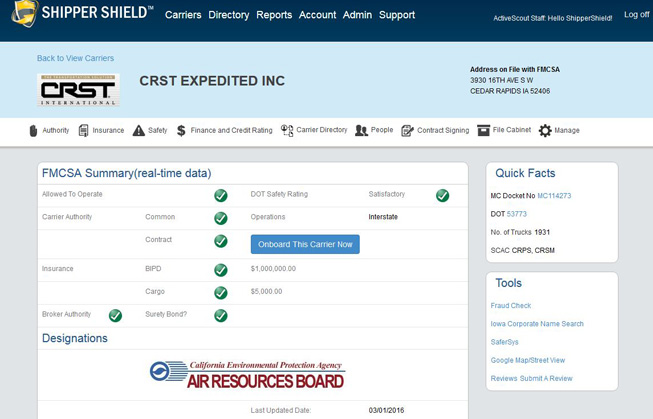Open the Reports menu
Screen dimensions: 653x419
click(x=274, y=15)
